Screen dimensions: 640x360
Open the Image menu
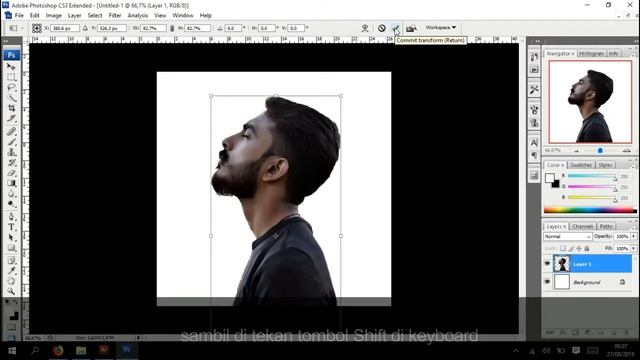53,15
